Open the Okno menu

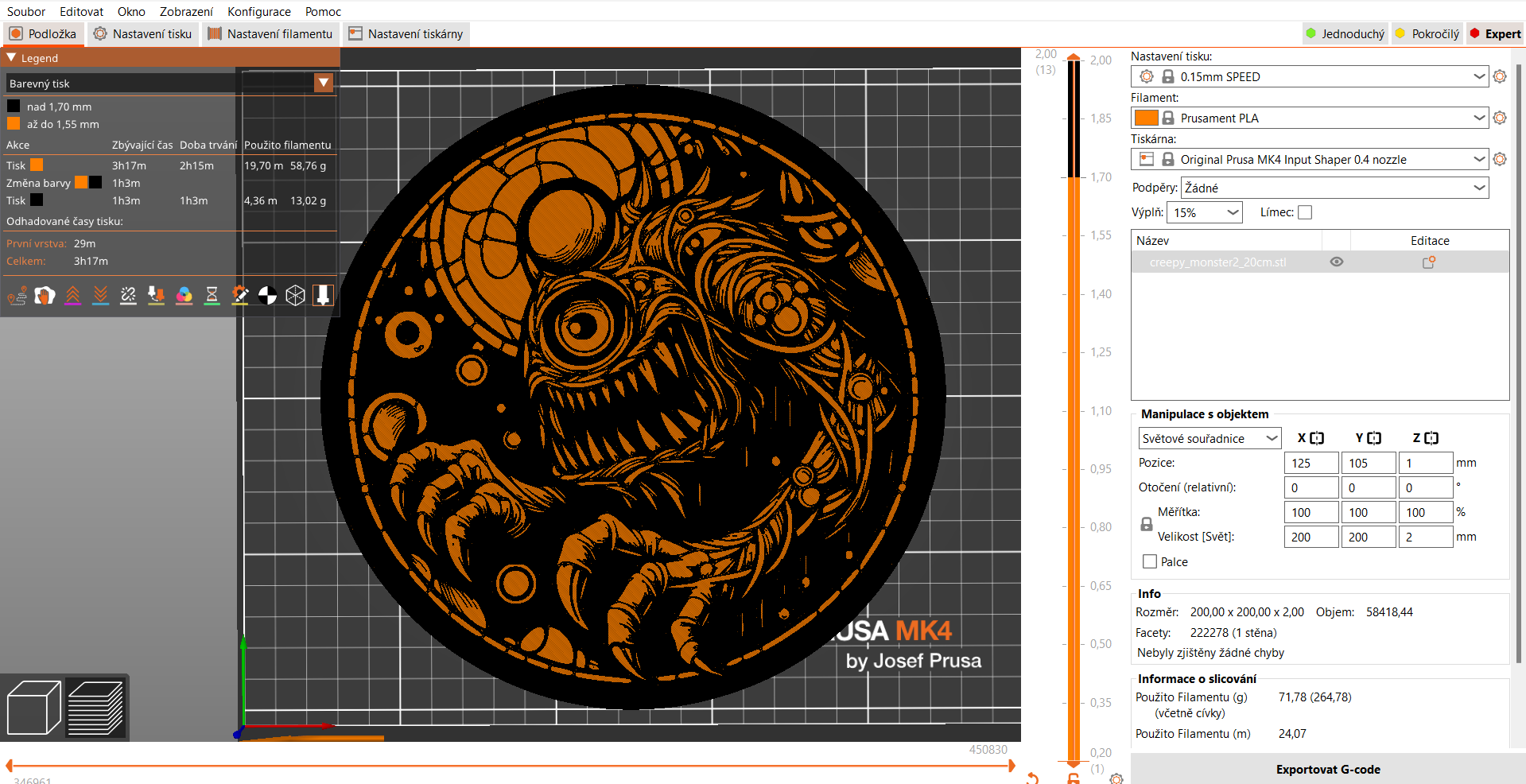[131, 11]
